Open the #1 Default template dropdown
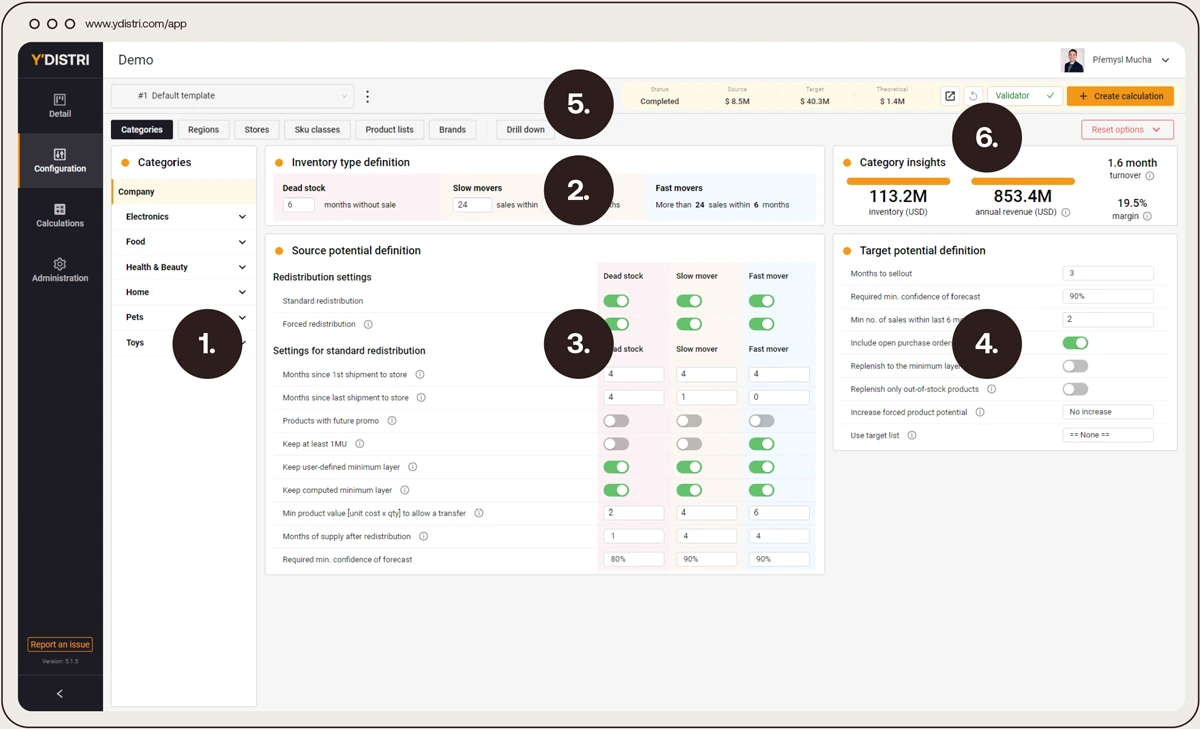The width and height of the screenshot is (1200, 729). coord(232,96)
